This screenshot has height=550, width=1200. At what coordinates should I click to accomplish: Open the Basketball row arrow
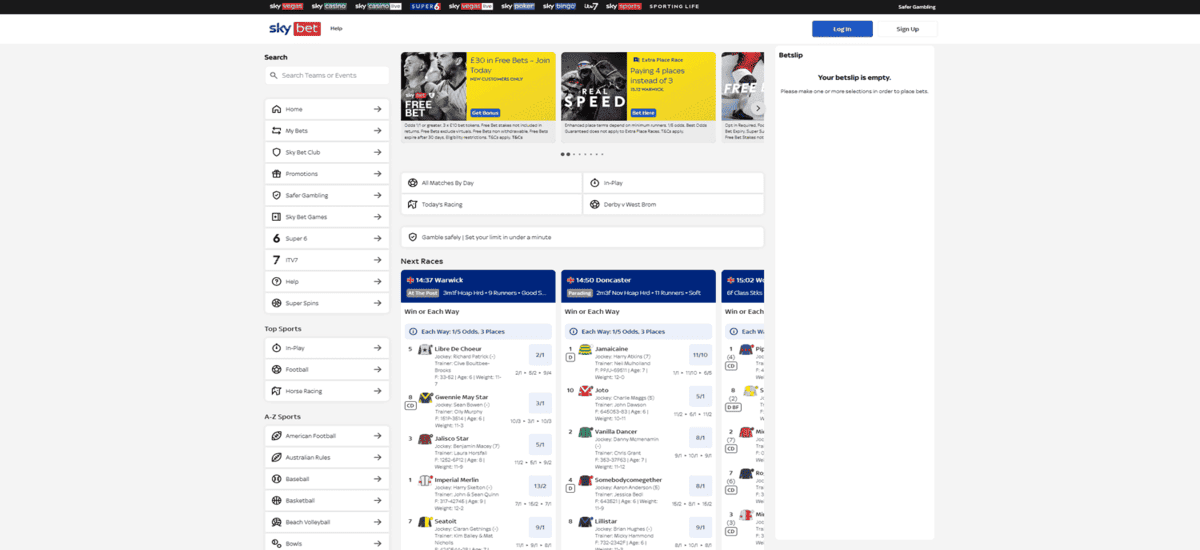(x=377, y=500)
